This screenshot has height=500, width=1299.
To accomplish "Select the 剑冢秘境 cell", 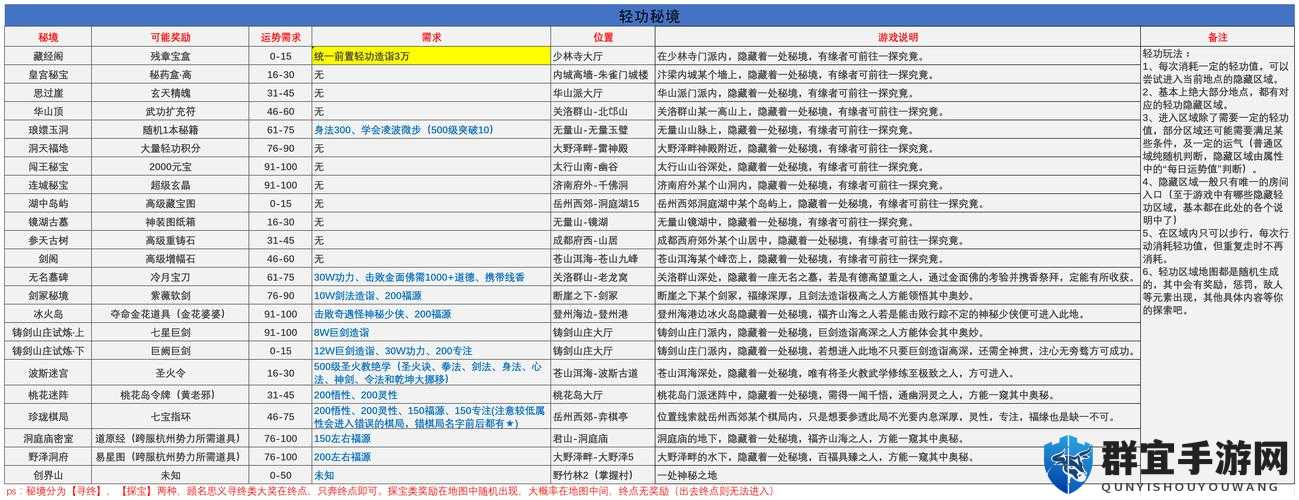I will click(49, 296).
